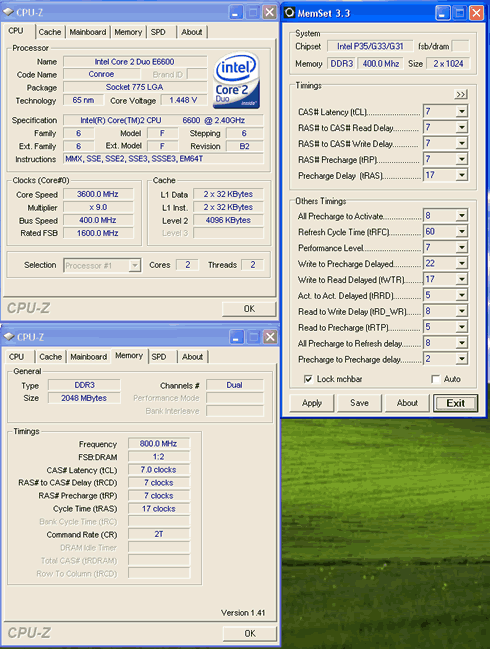Open the SPD tab in Memory window

(x=159, y=357)
